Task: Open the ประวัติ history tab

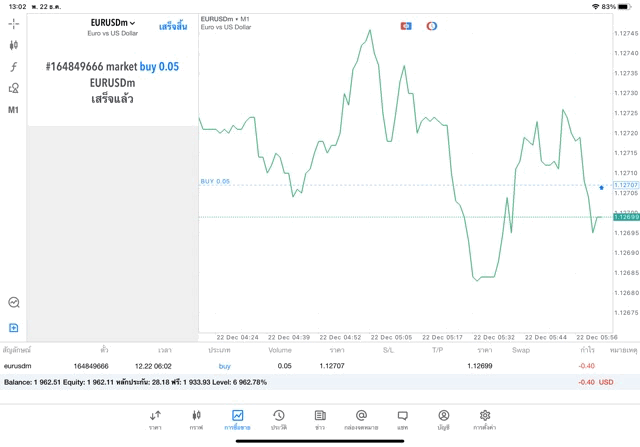Action: [279, 420]
